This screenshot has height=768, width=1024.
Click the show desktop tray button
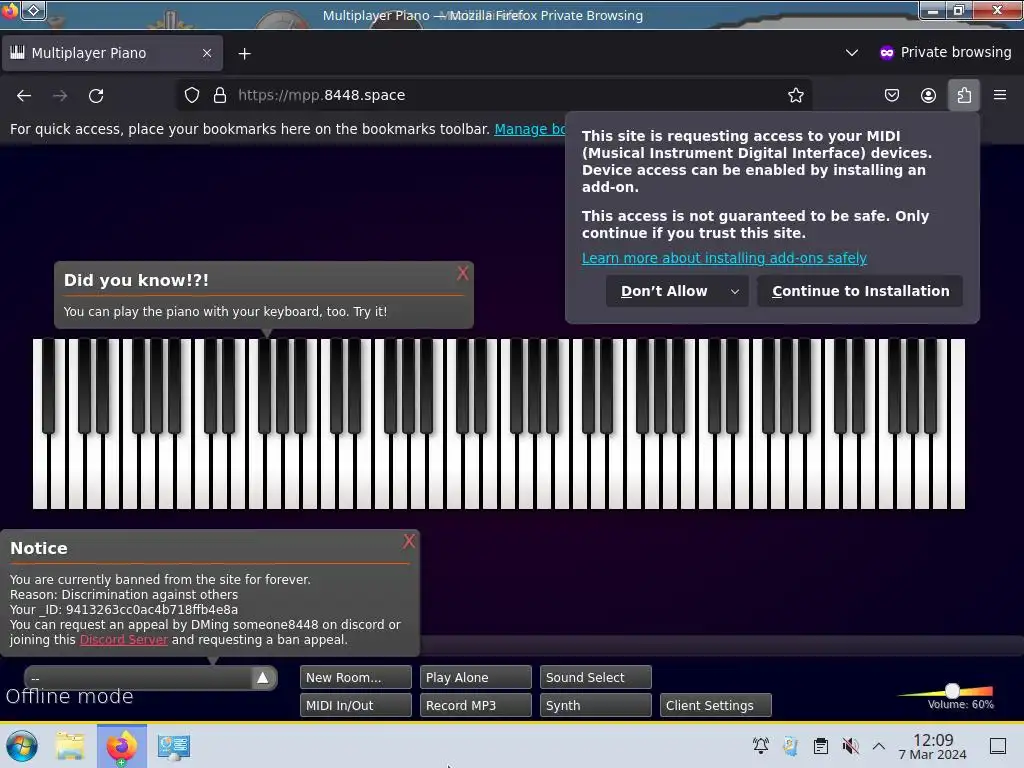point(998,746)
